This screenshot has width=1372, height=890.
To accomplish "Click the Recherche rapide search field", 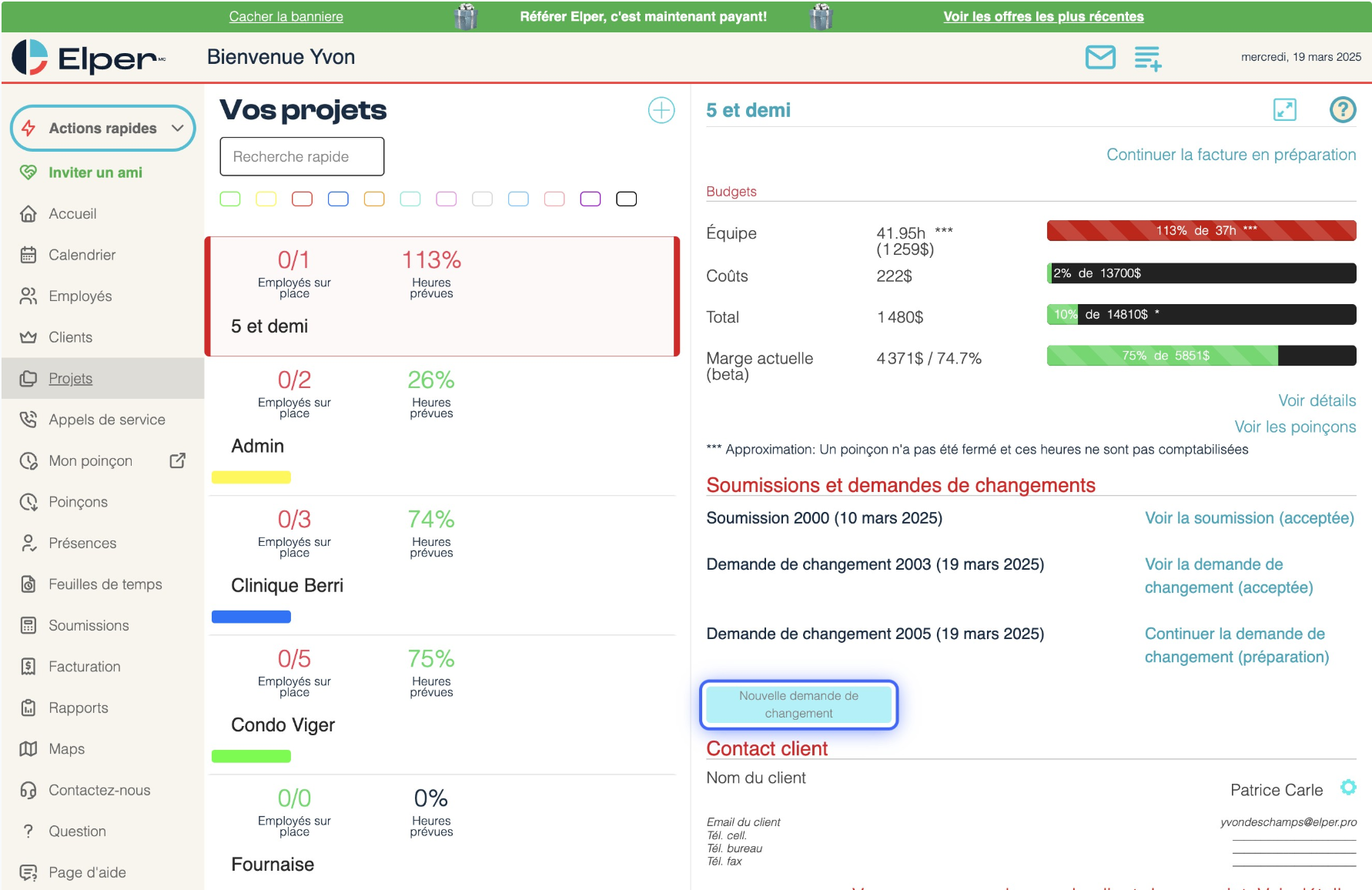I will [302, 156].
